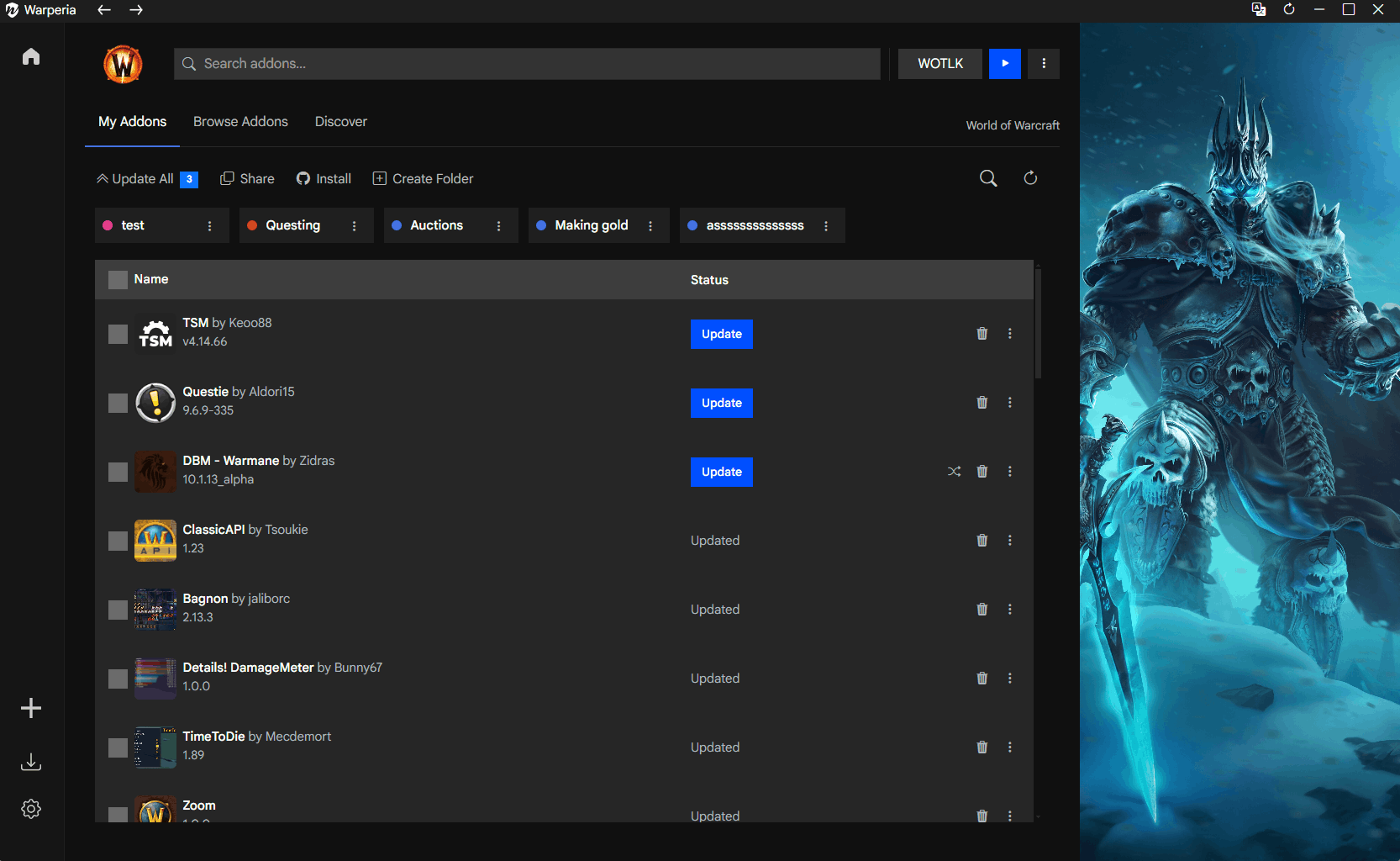The image size is (1400, 861).
Task: Delete the Questie addon with the trash icon
Action: pos(982,403)
